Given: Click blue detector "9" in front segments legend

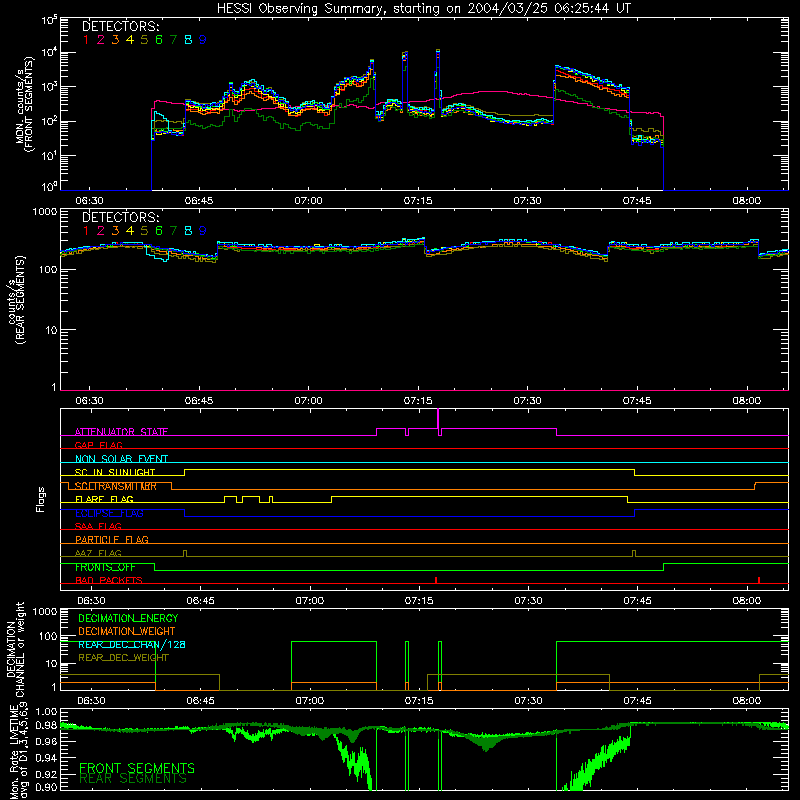Looking at the screenshot, I should point(203,40).
